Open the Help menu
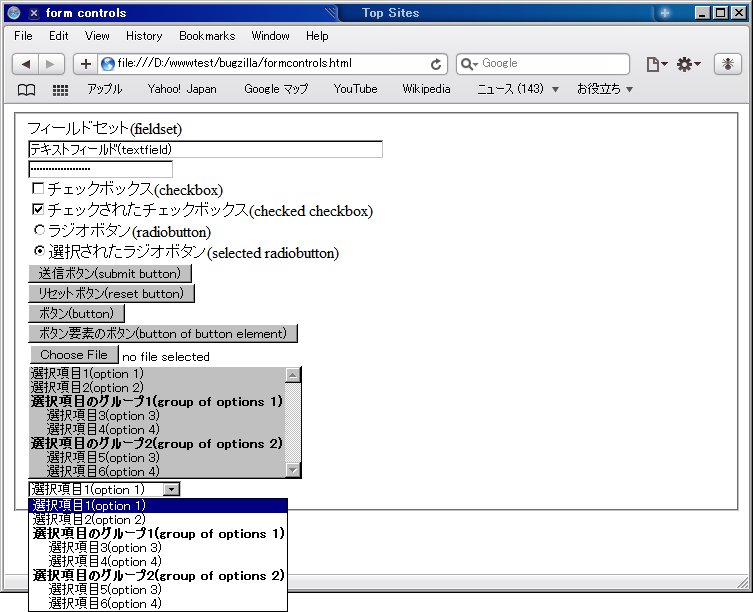This screenshot has height=612, width=753. [317, 36]
